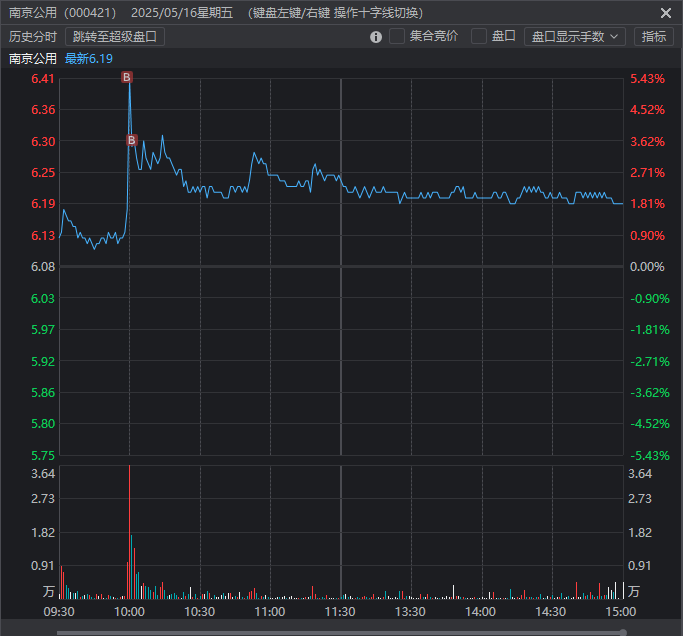Open the 盘口显示手数 dropdown
The height and width of the screenshot is (636, 683).
(574, 36)
